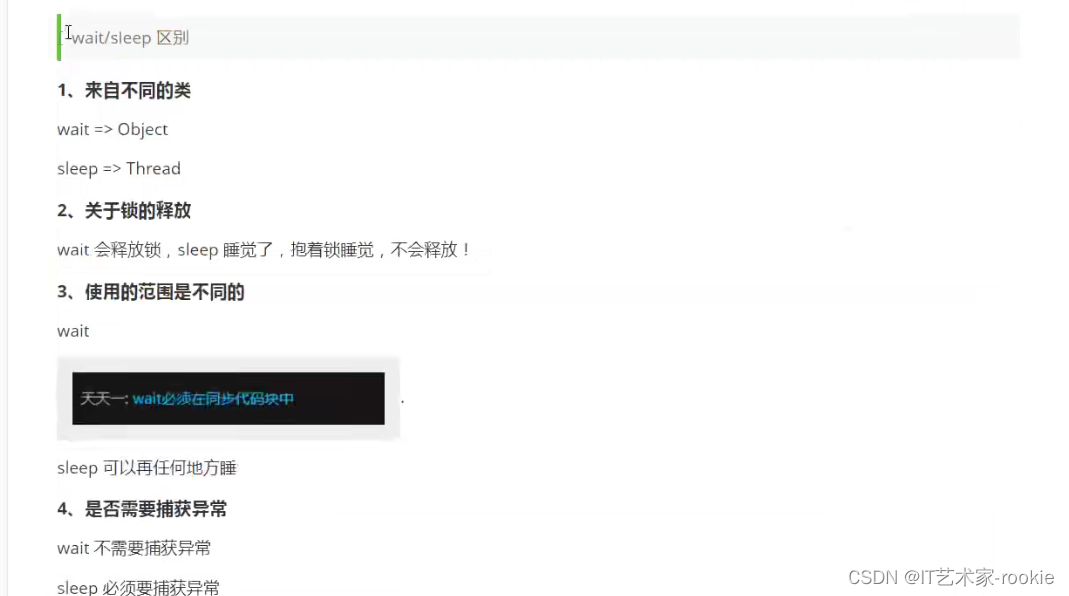The width and height of the screenshot is (1069, 596).
Task: Click the small dot right of the image
Action: coord(402,402)
